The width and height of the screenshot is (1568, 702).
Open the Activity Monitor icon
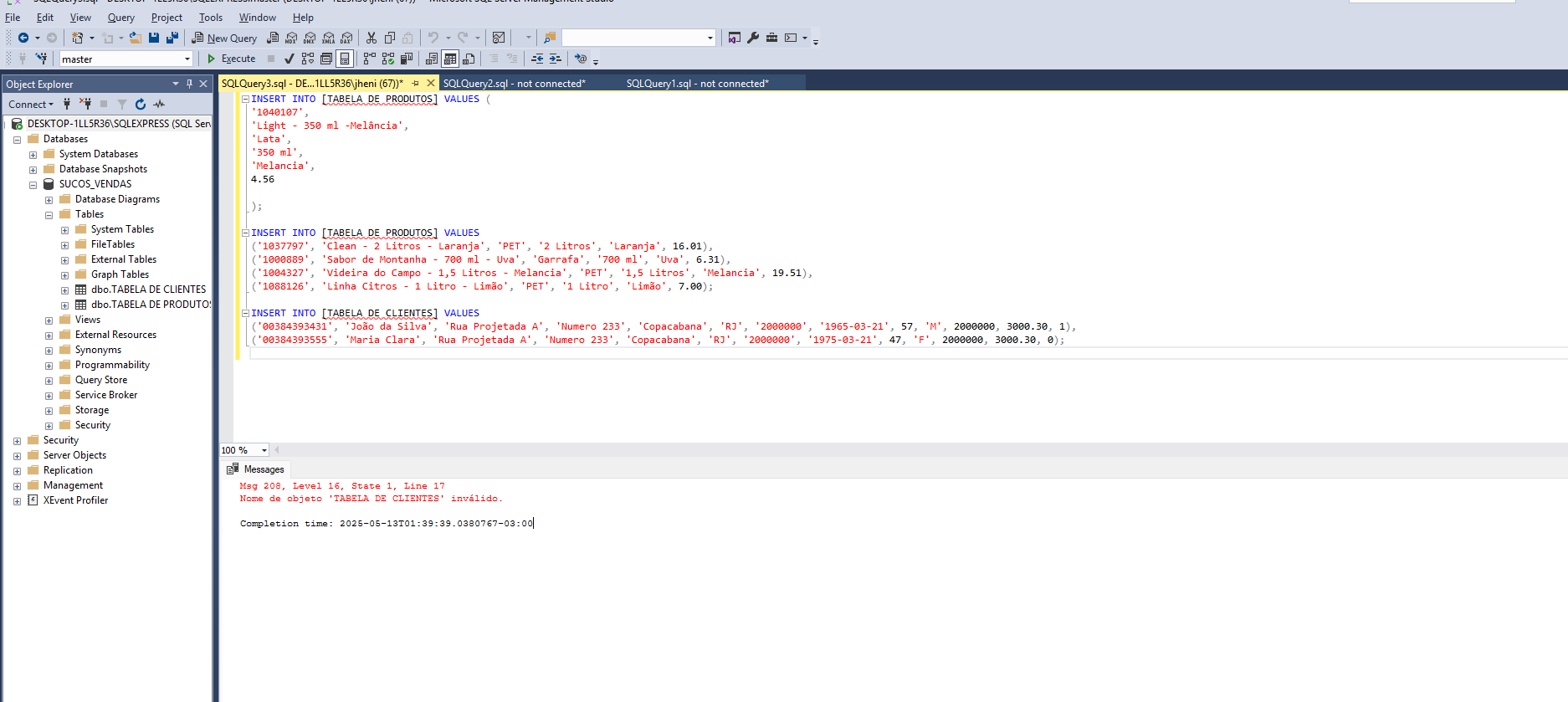click(499, 38)
